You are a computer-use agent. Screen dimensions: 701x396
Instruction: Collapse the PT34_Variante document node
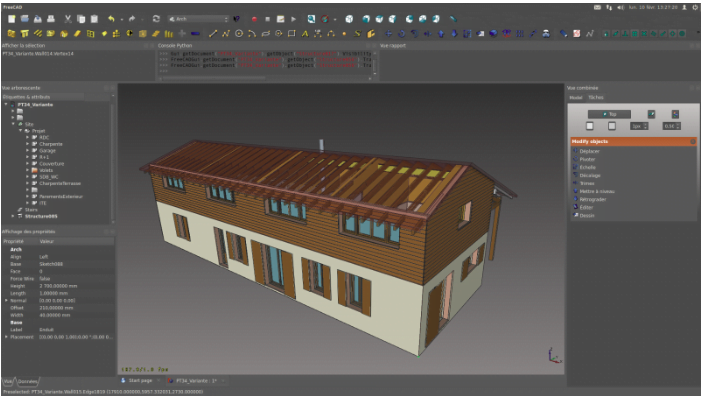tap(6, 105)
